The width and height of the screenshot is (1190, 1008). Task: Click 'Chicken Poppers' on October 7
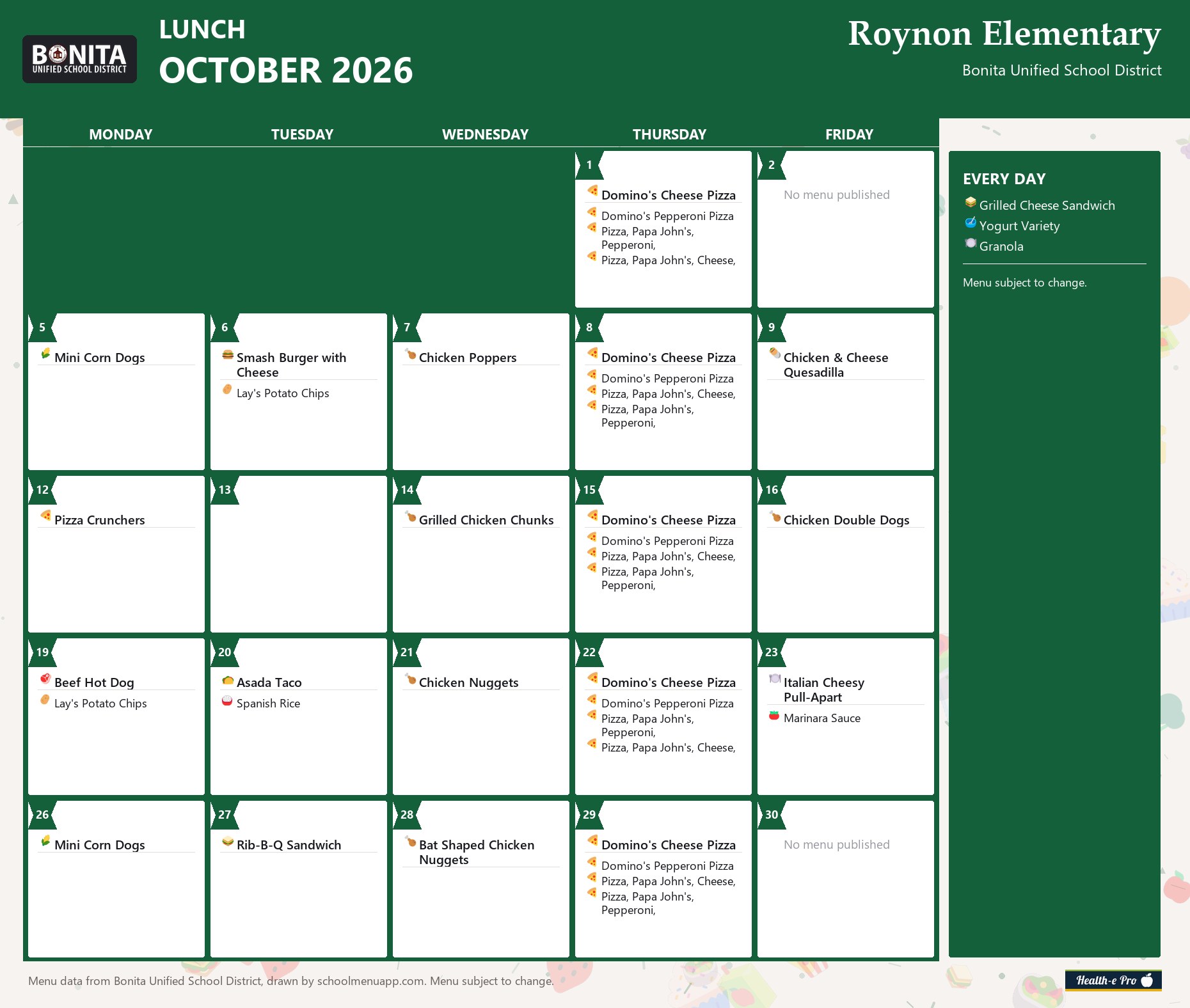(x=468, y=358)
